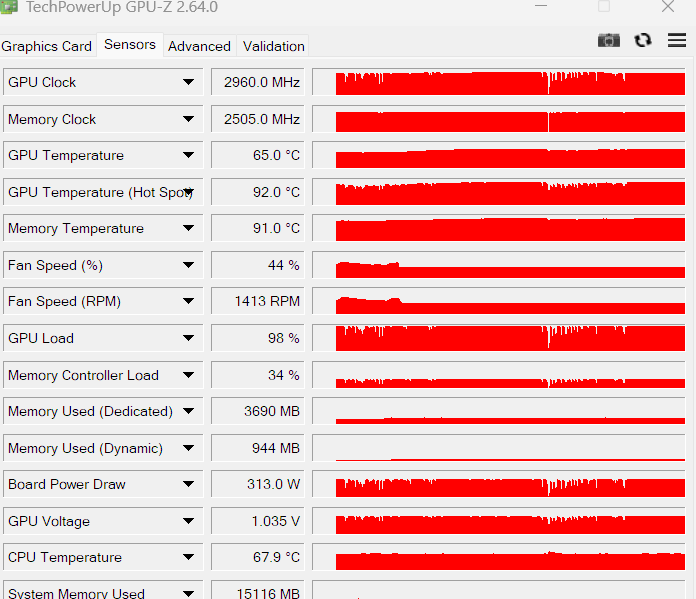Expand GPU Temperature (Hot Spot) dropdown
The width and height of the screenshot is (696, 599).
(x=188, y=192)
